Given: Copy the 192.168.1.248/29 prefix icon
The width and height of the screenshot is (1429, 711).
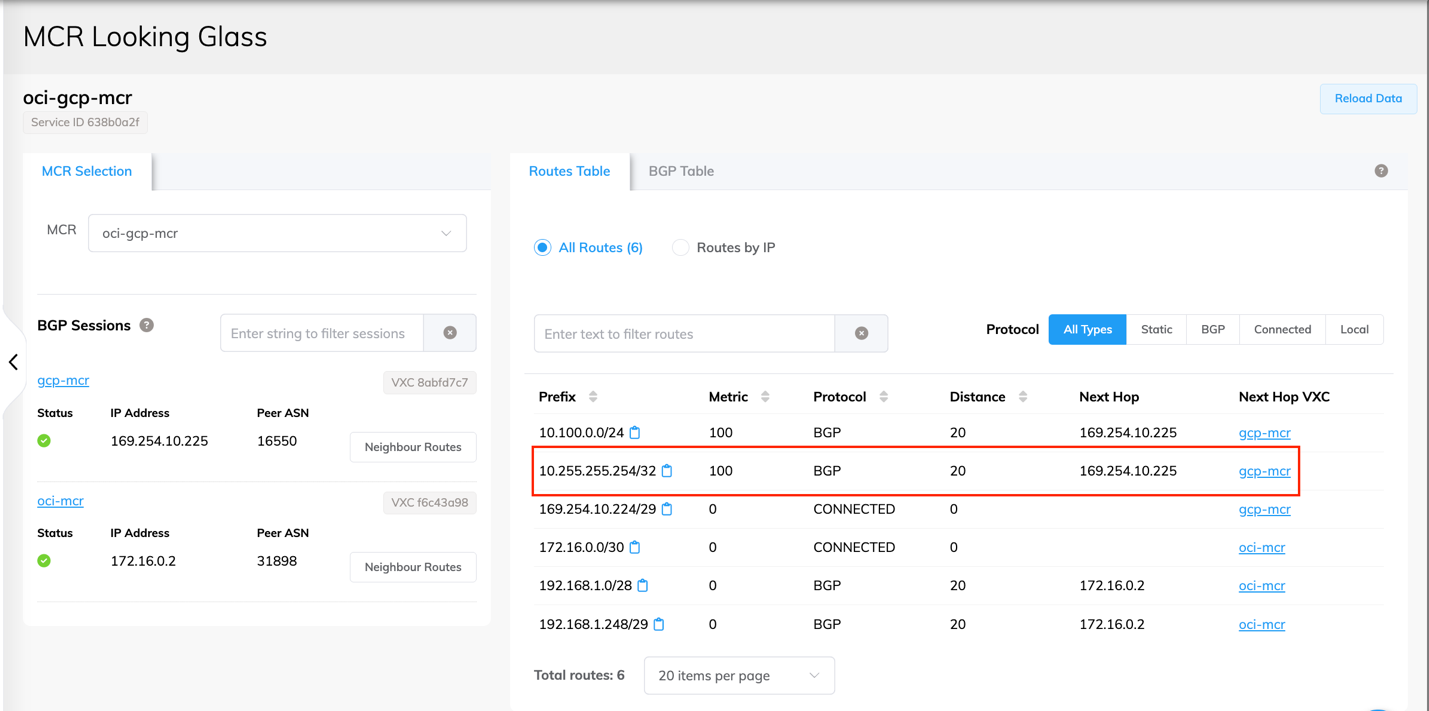Looking at the screenshot, I should 659,625.
